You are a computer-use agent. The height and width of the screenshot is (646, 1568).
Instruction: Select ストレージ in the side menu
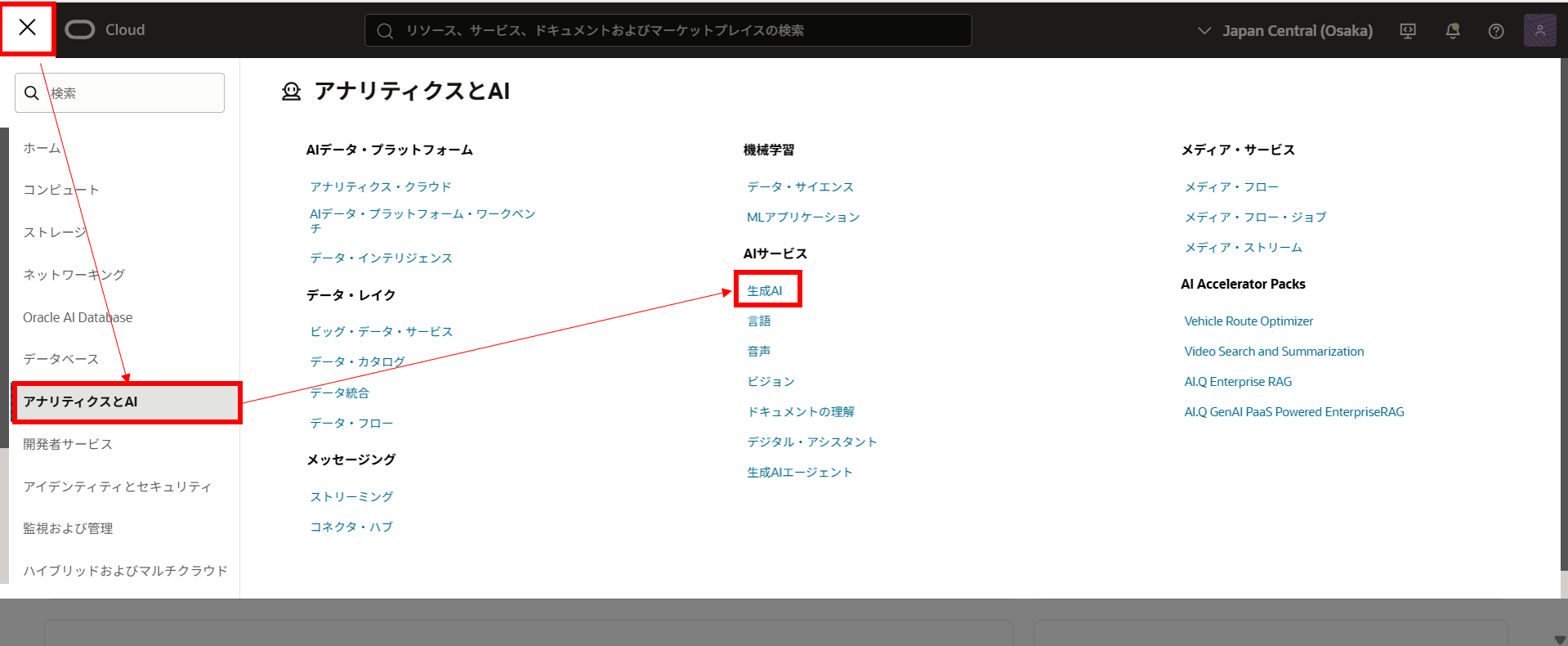(55, 232)
